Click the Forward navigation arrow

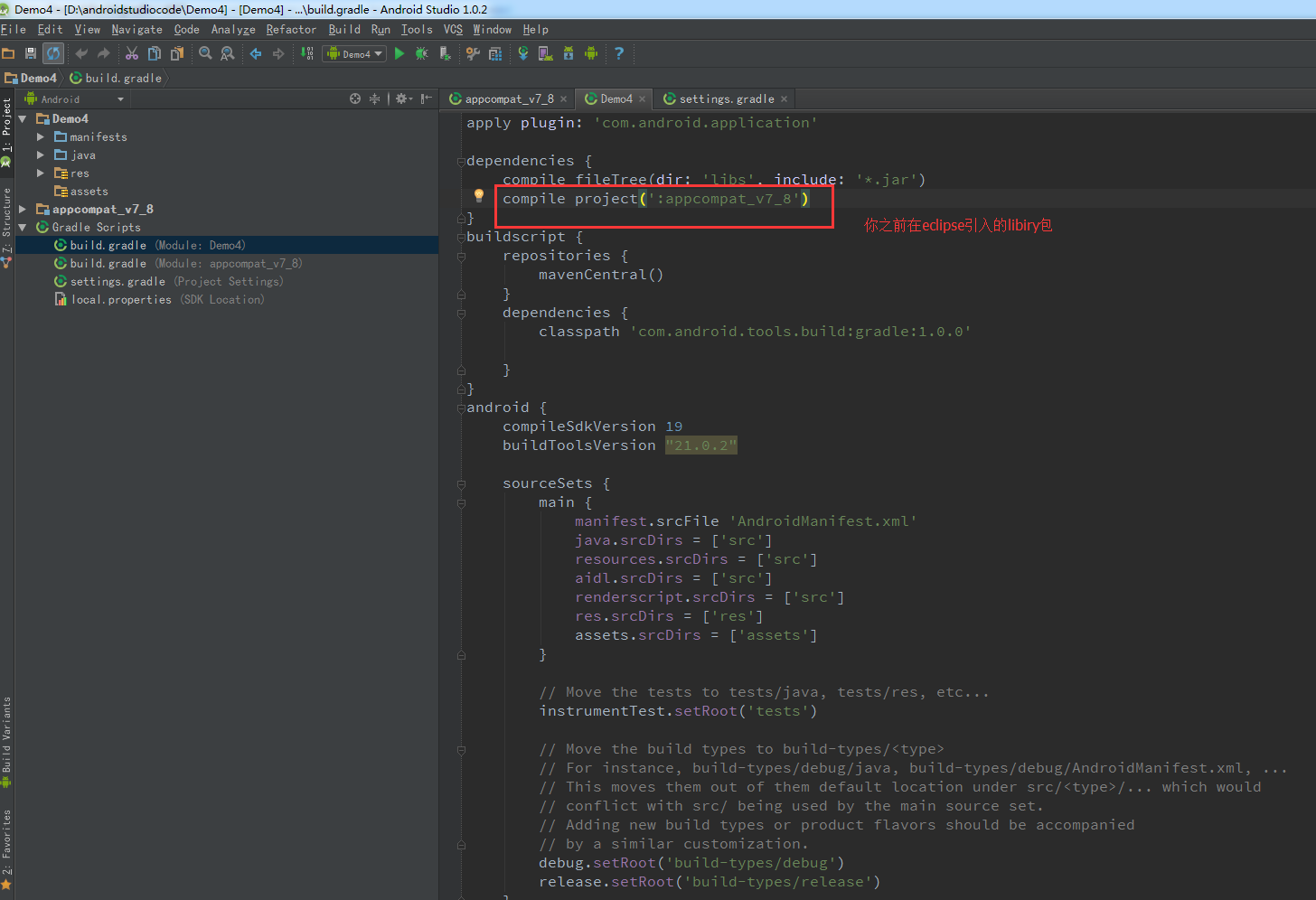(x=278, y=53)
